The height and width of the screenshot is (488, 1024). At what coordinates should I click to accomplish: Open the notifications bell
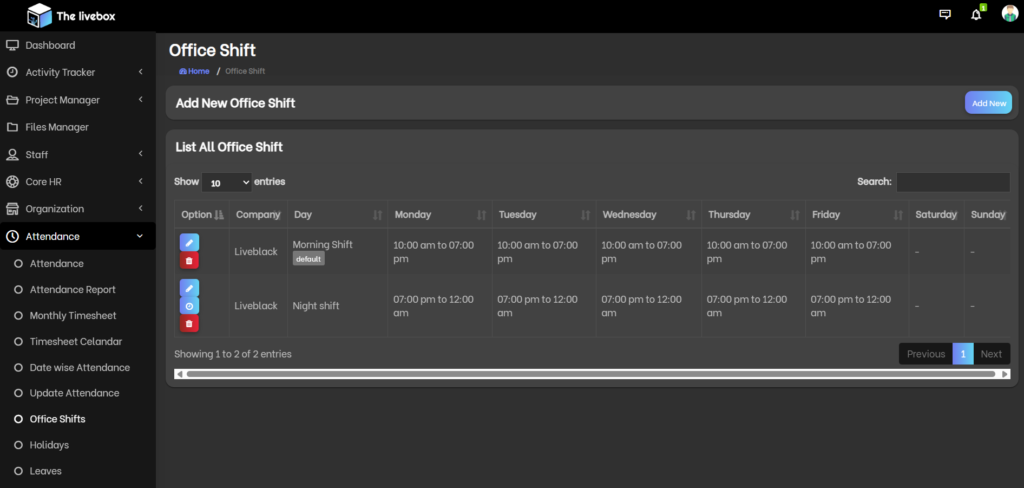[x=976, y=15]
